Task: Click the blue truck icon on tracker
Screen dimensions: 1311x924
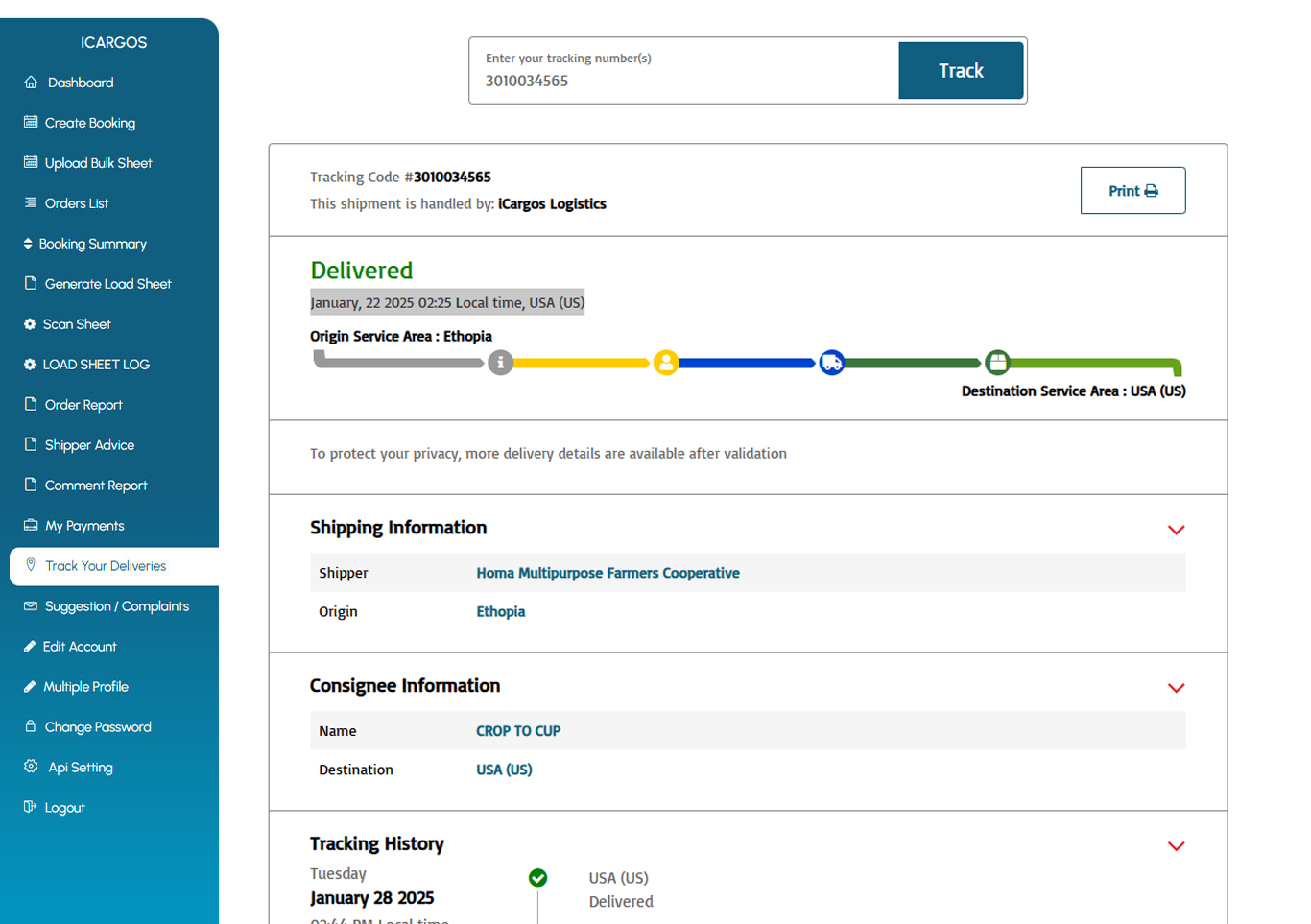Action: click(832, 363)
